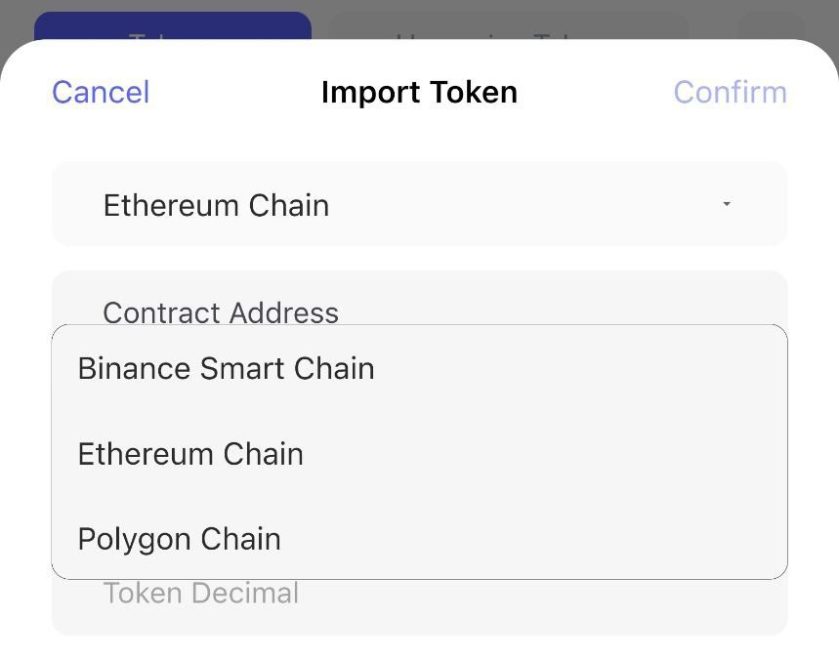The image size is (839, 660).
Task: Open the Ethereum Chain network selector
Action: (216, 205)
